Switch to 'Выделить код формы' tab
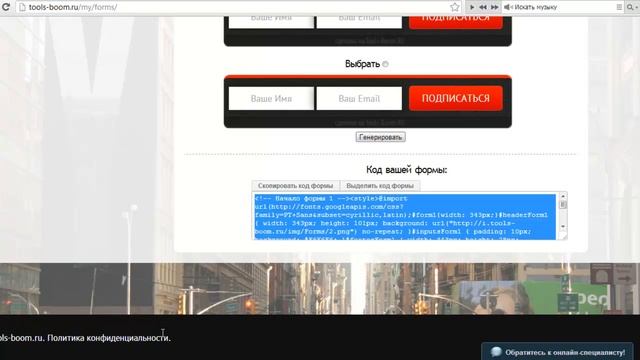This screenshot has height=360, width=640. click(380, 186)
